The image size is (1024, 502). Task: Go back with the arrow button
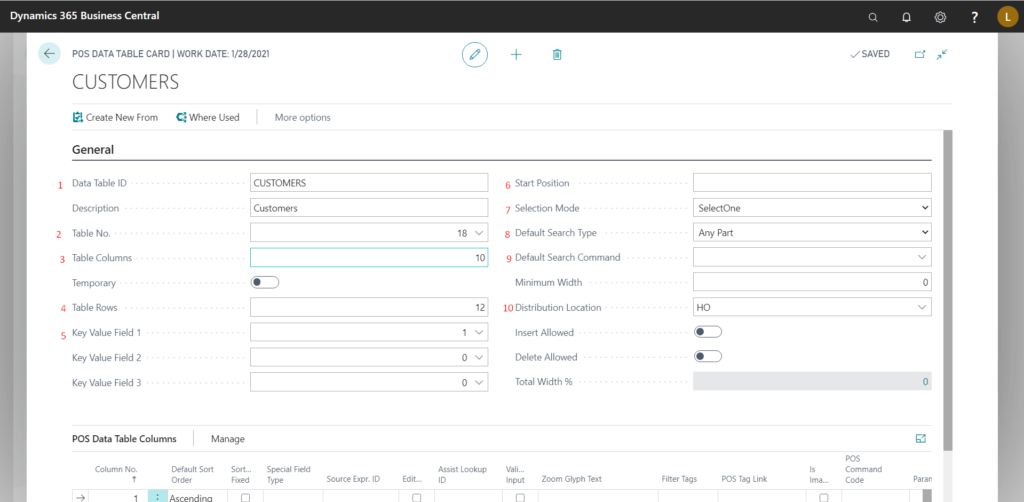[x=49, y=54]
